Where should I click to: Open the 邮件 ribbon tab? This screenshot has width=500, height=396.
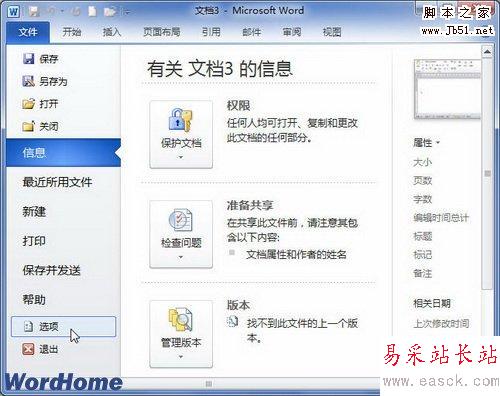252,32
